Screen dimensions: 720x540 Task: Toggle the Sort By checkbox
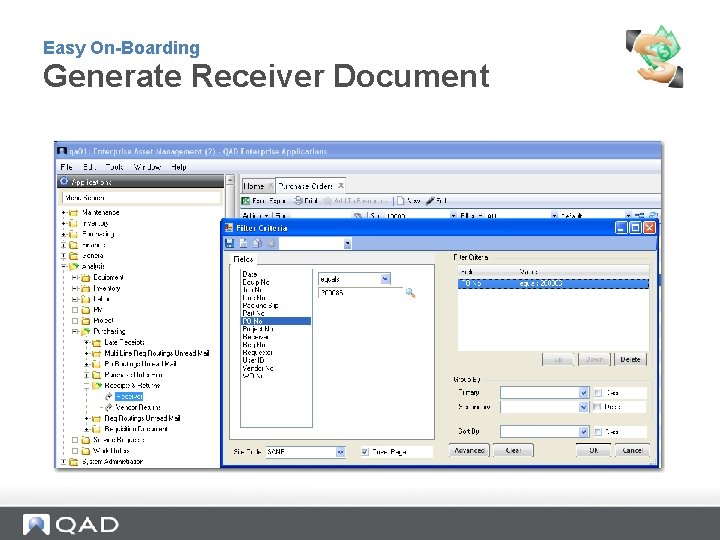(x=598, y=432)
